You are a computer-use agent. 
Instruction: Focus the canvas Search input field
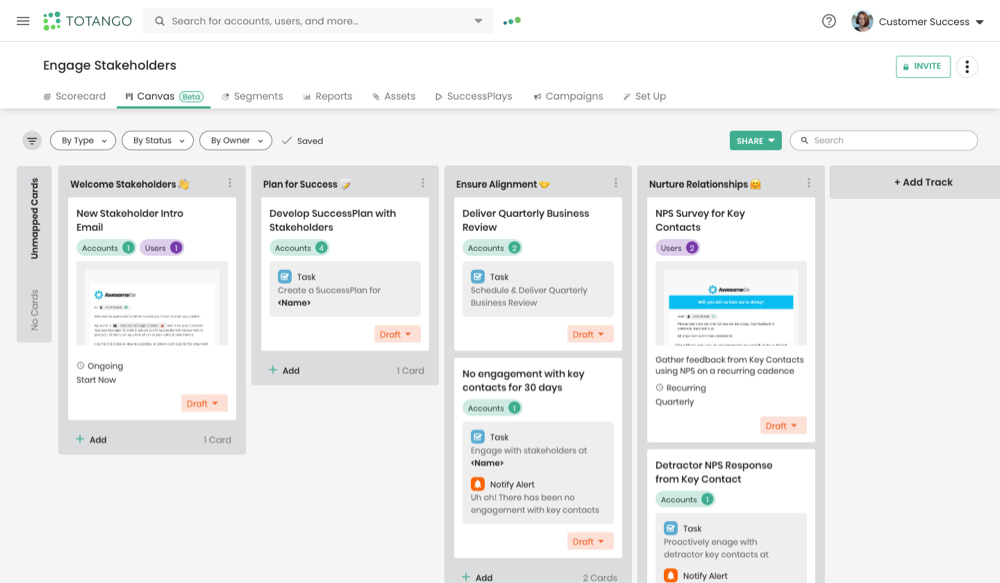tap(883, 140)
